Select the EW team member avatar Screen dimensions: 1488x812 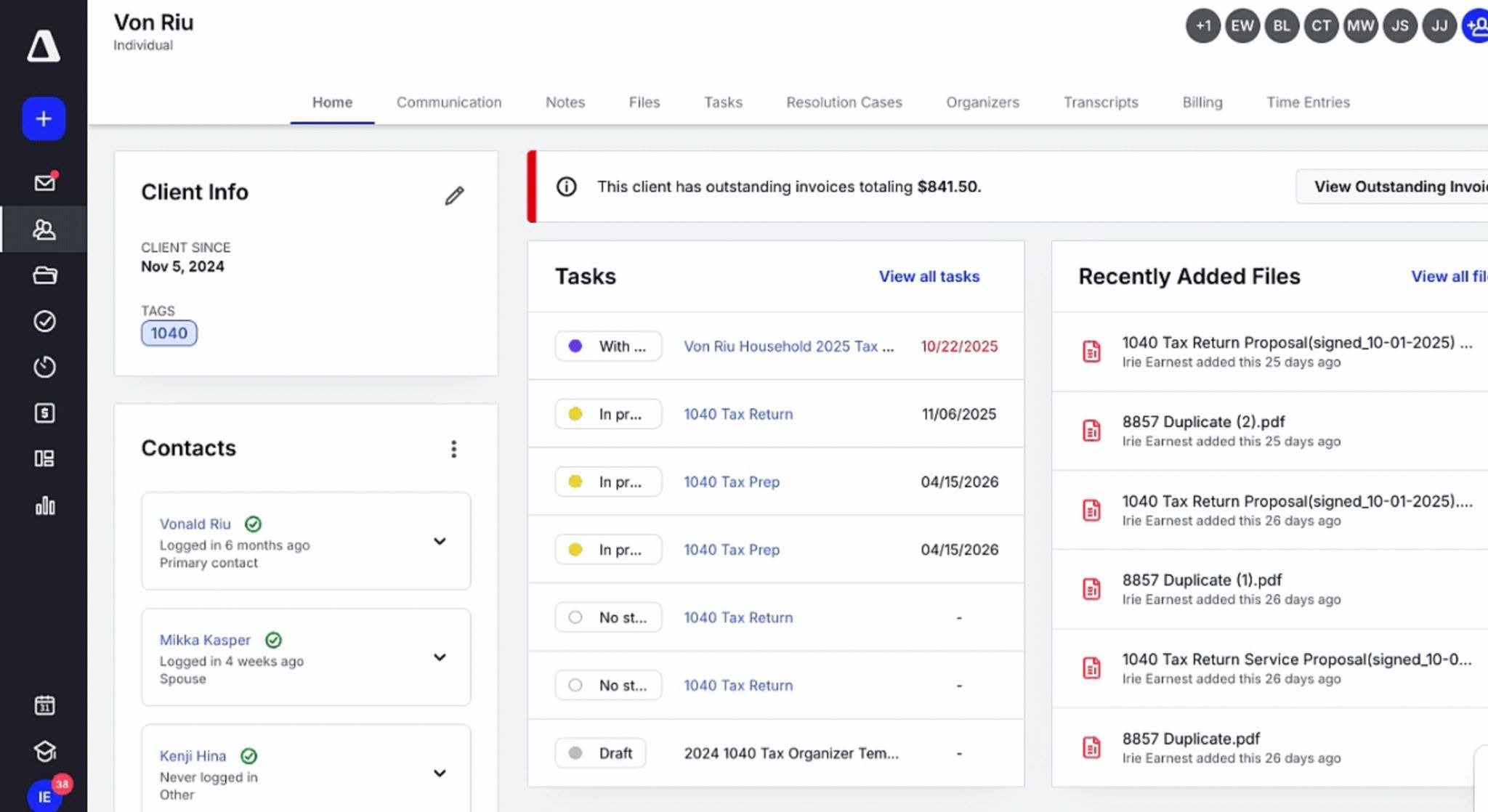pyautogui.click(x=1242, y=26)
